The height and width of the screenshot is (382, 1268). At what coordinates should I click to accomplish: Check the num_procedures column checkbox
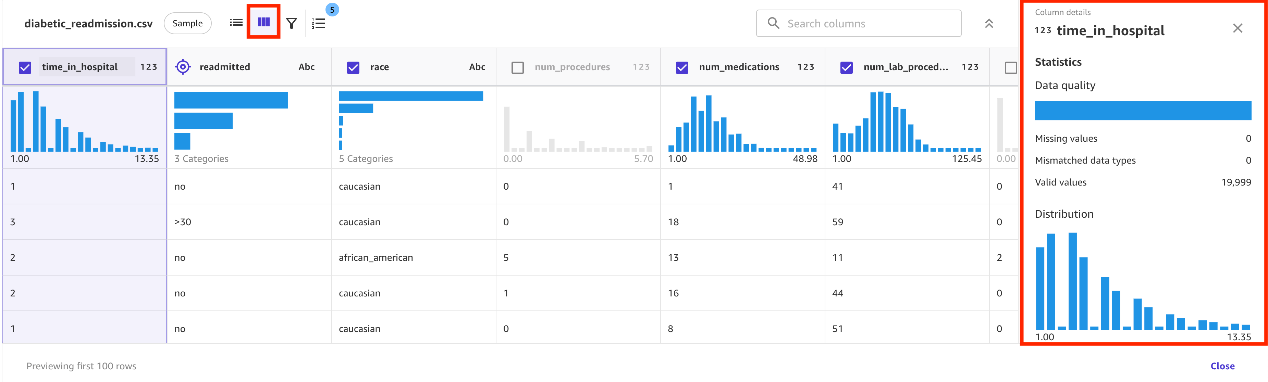(x=518, y=68)
